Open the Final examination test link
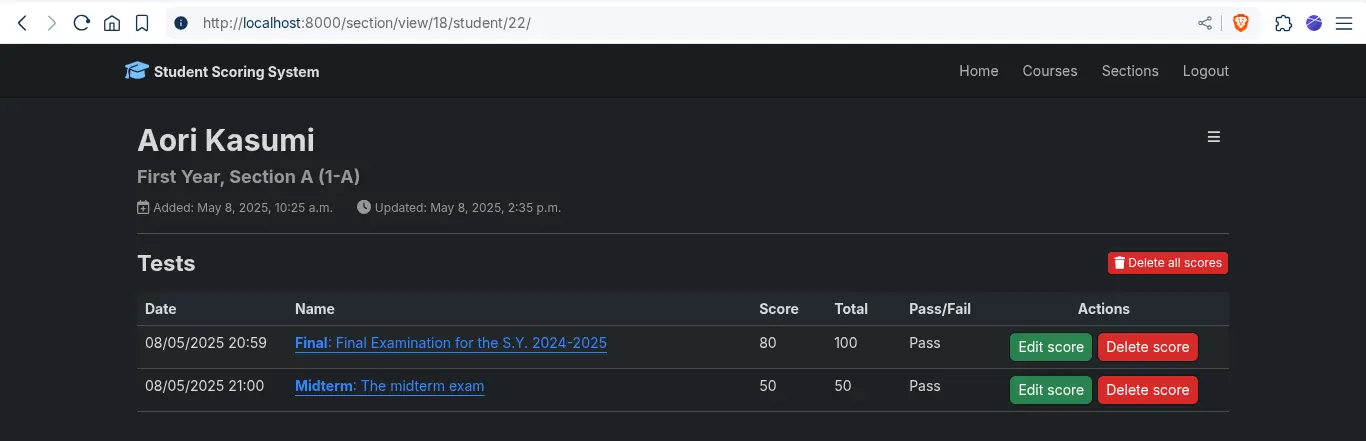The image size is (1366, 441). coord(451,343)
